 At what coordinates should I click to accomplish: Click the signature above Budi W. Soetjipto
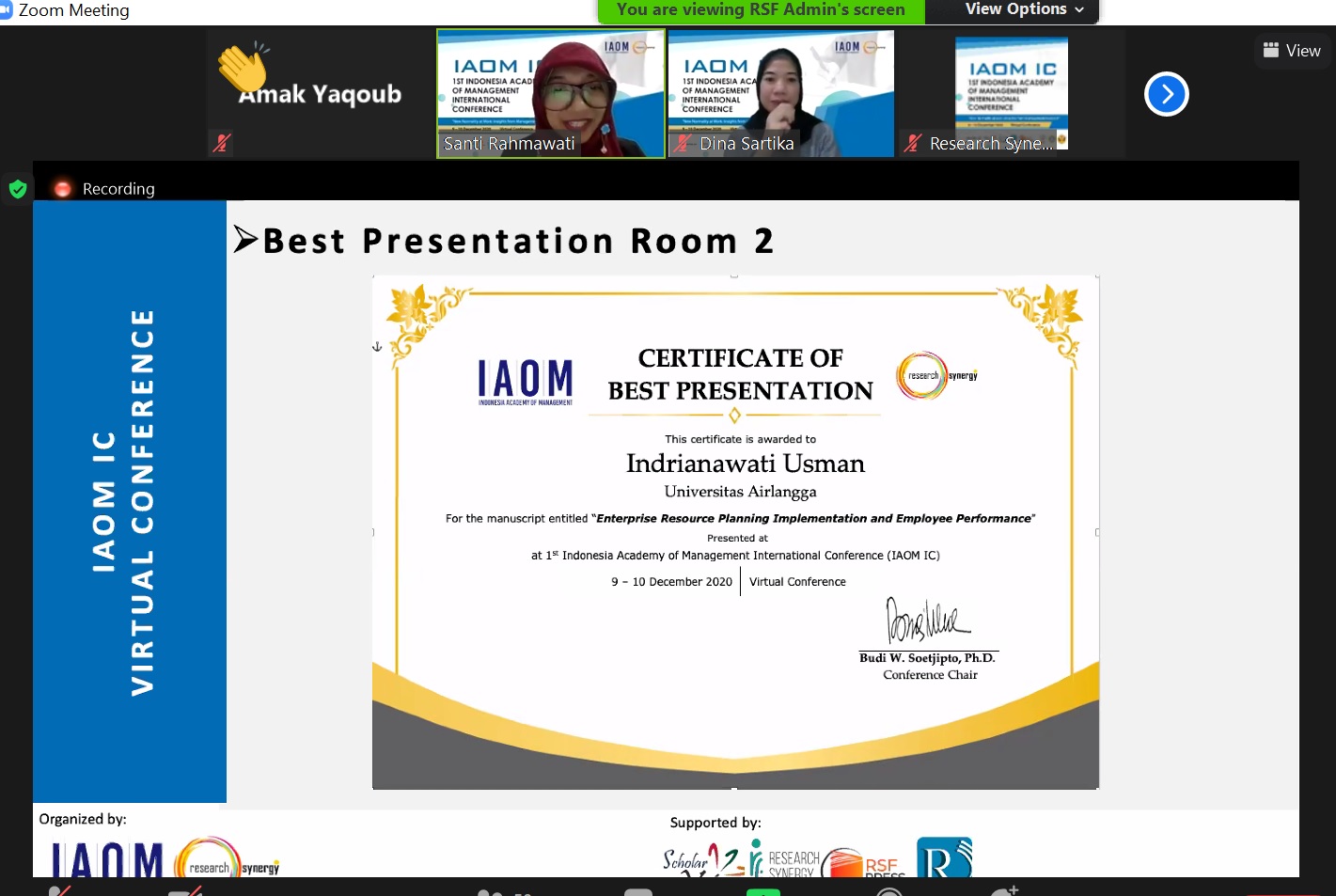click(927, 621)
